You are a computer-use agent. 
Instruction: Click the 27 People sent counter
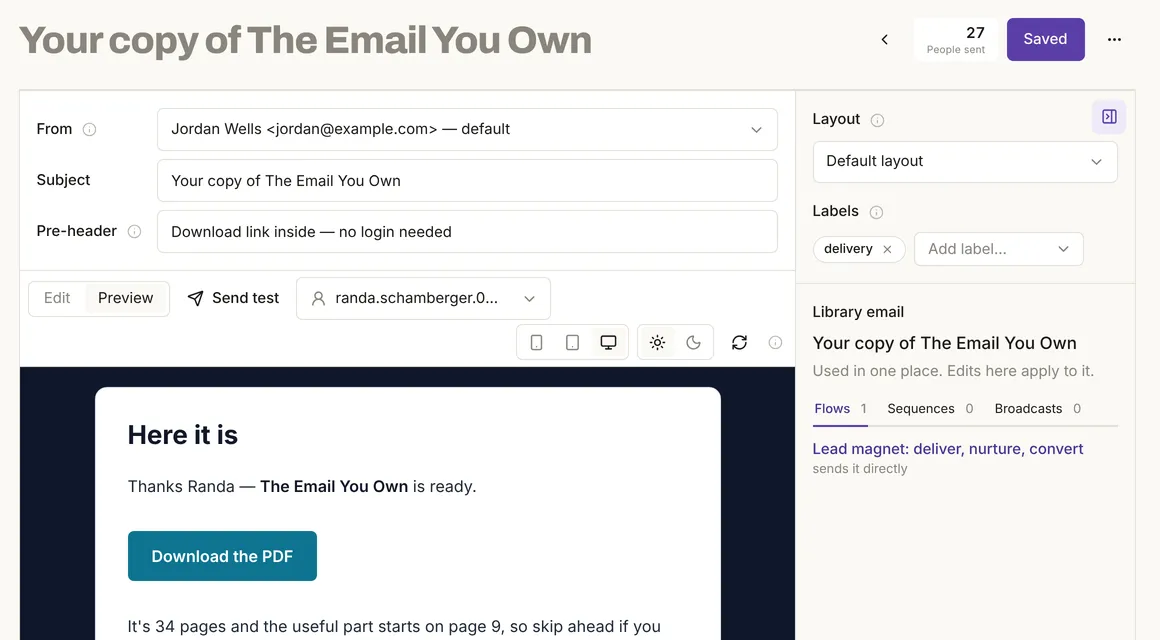point(956,39)
